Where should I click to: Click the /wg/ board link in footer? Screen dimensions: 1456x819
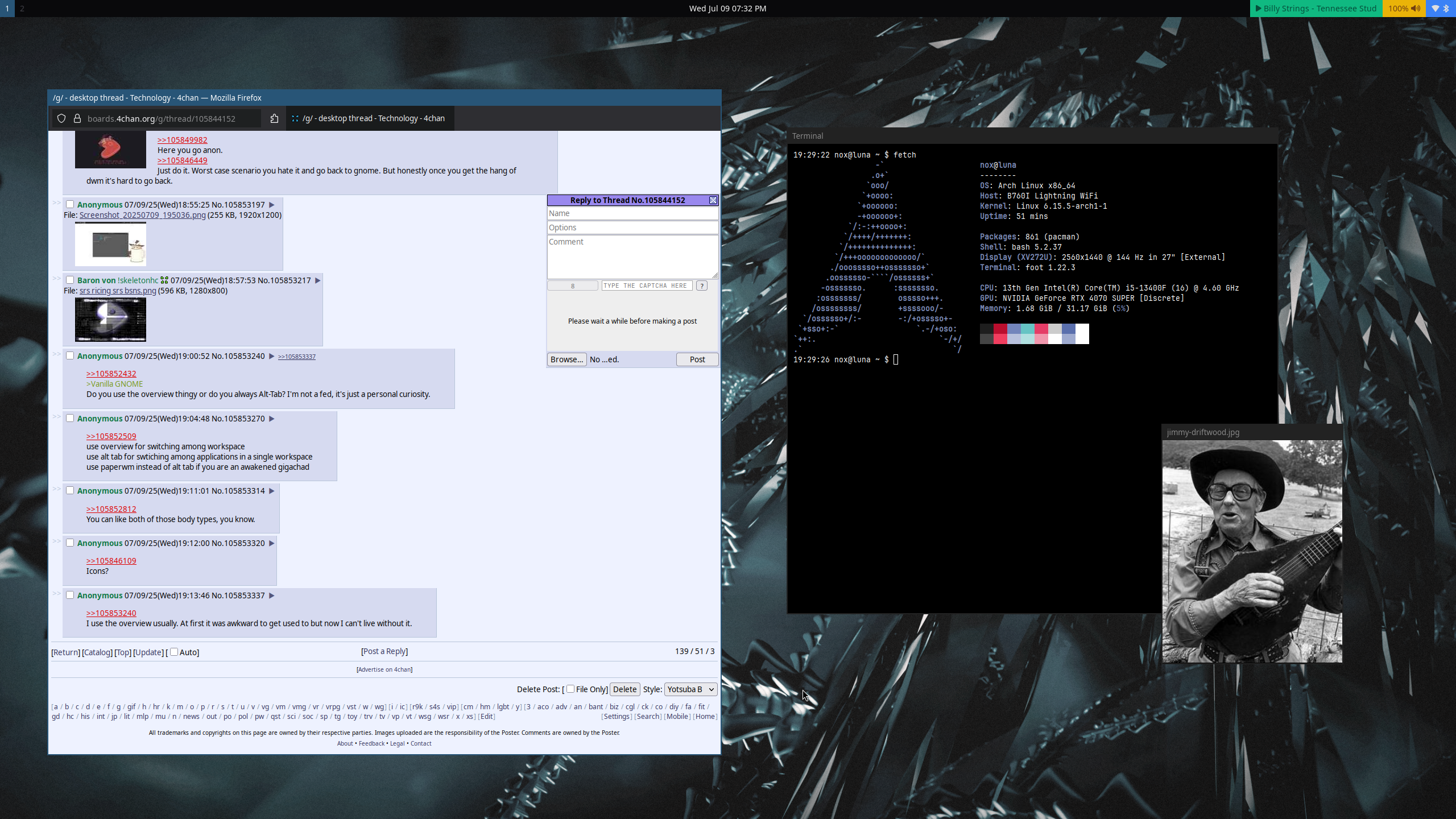click(379, 707)
